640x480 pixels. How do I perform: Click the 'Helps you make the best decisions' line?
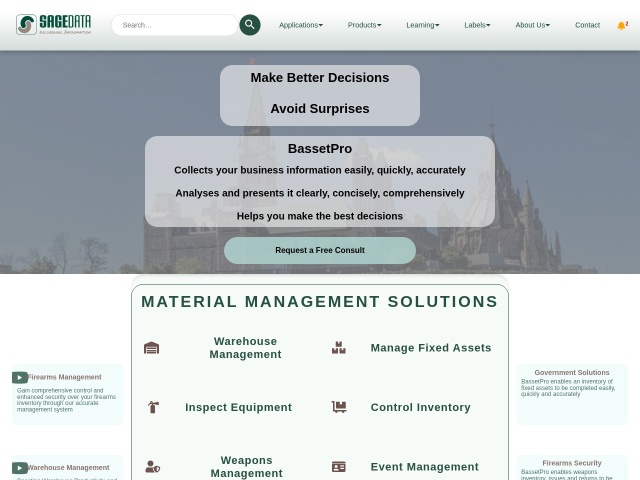[320, 216]
